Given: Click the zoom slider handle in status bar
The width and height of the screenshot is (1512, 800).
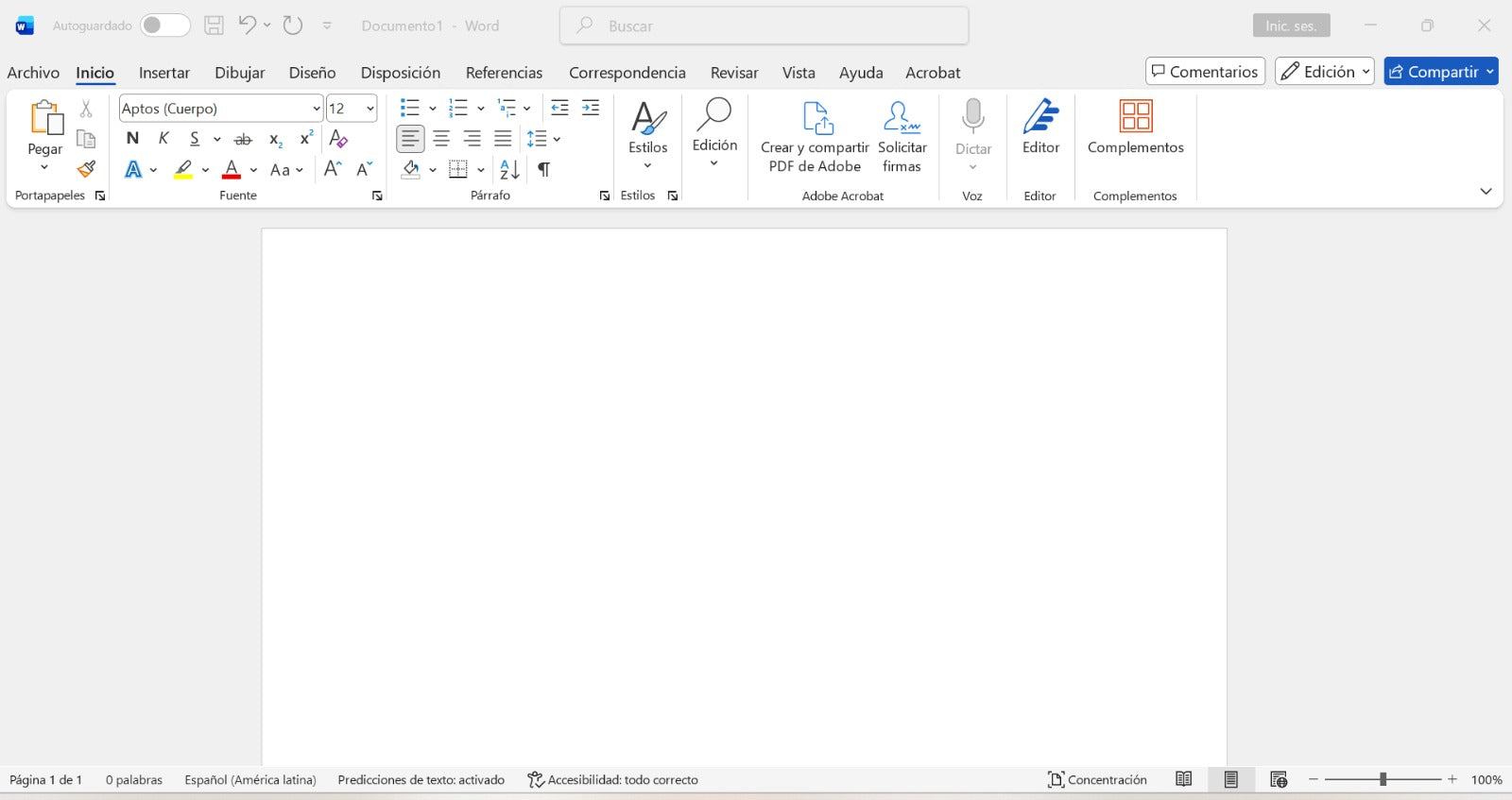Looking at the screenshot, I should (1383, 779).
